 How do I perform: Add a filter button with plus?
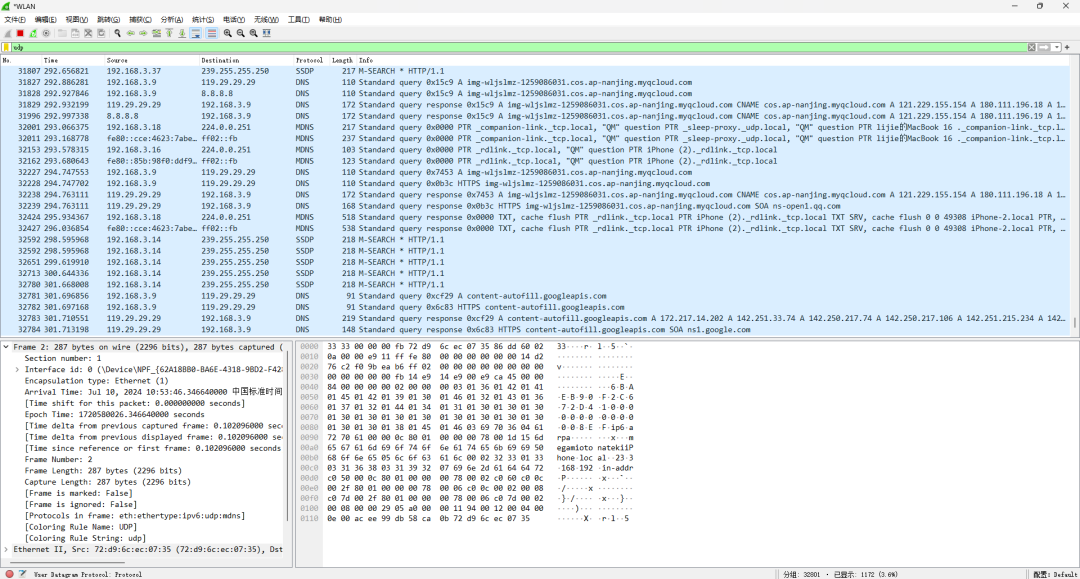1068,48
